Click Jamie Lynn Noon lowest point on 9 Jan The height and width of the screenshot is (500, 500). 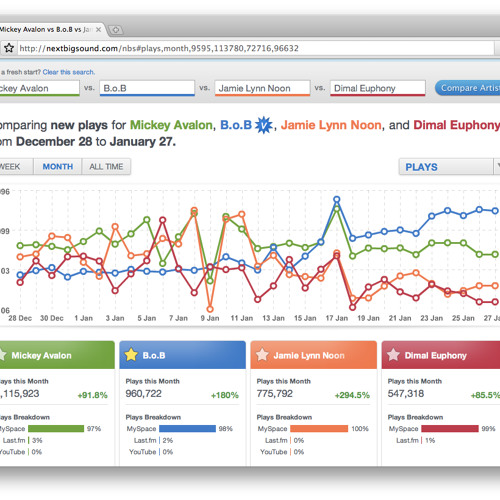pos(210,309)
